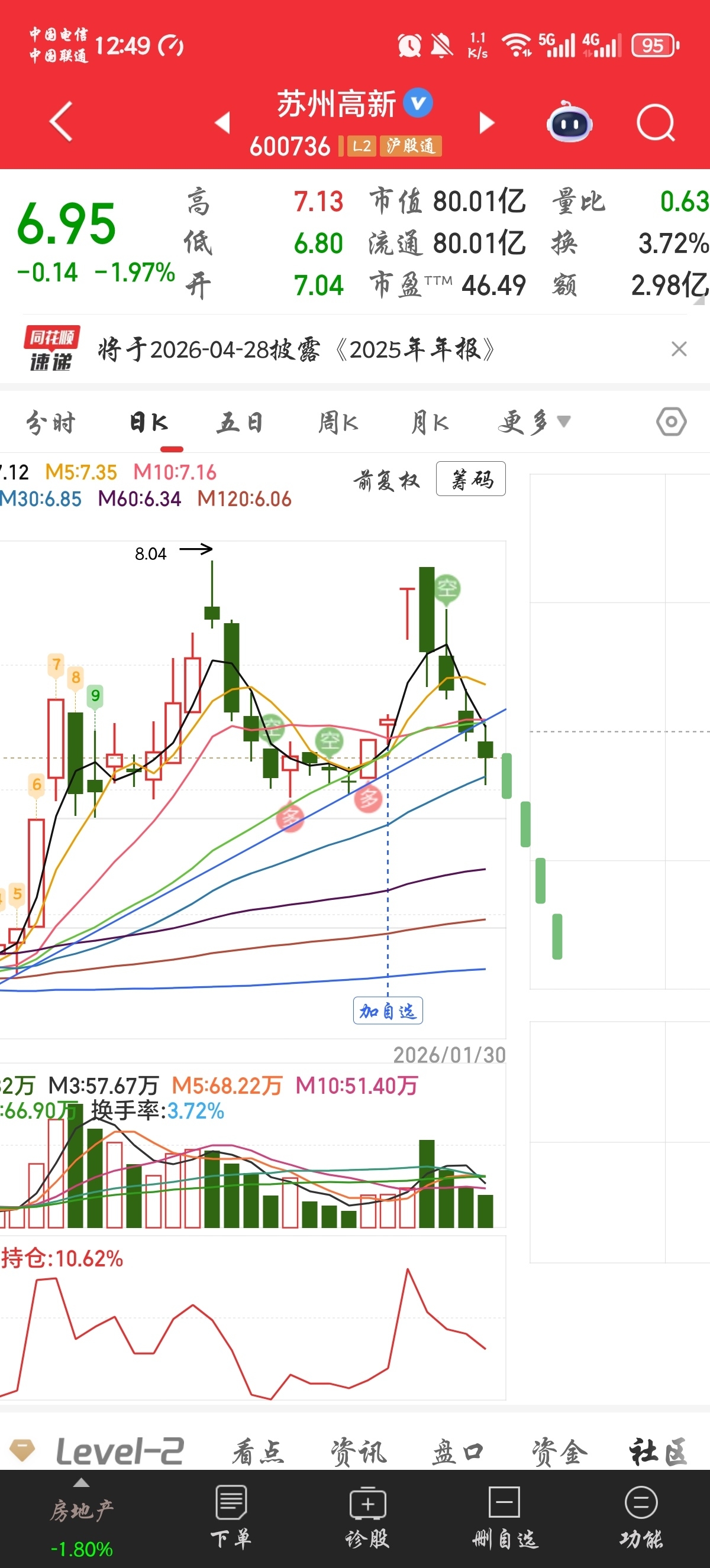The image size is (710, 1568).
Task: Switch to 分时 chart tab
Action: [x=50, y=422]
